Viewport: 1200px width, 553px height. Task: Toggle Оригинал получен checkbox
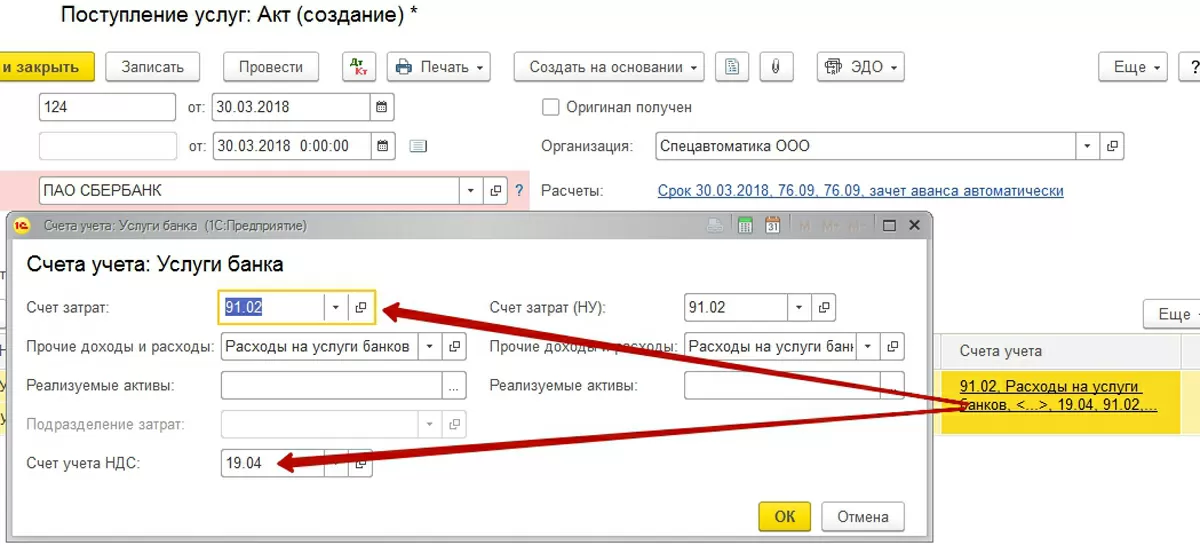point(550,107)
